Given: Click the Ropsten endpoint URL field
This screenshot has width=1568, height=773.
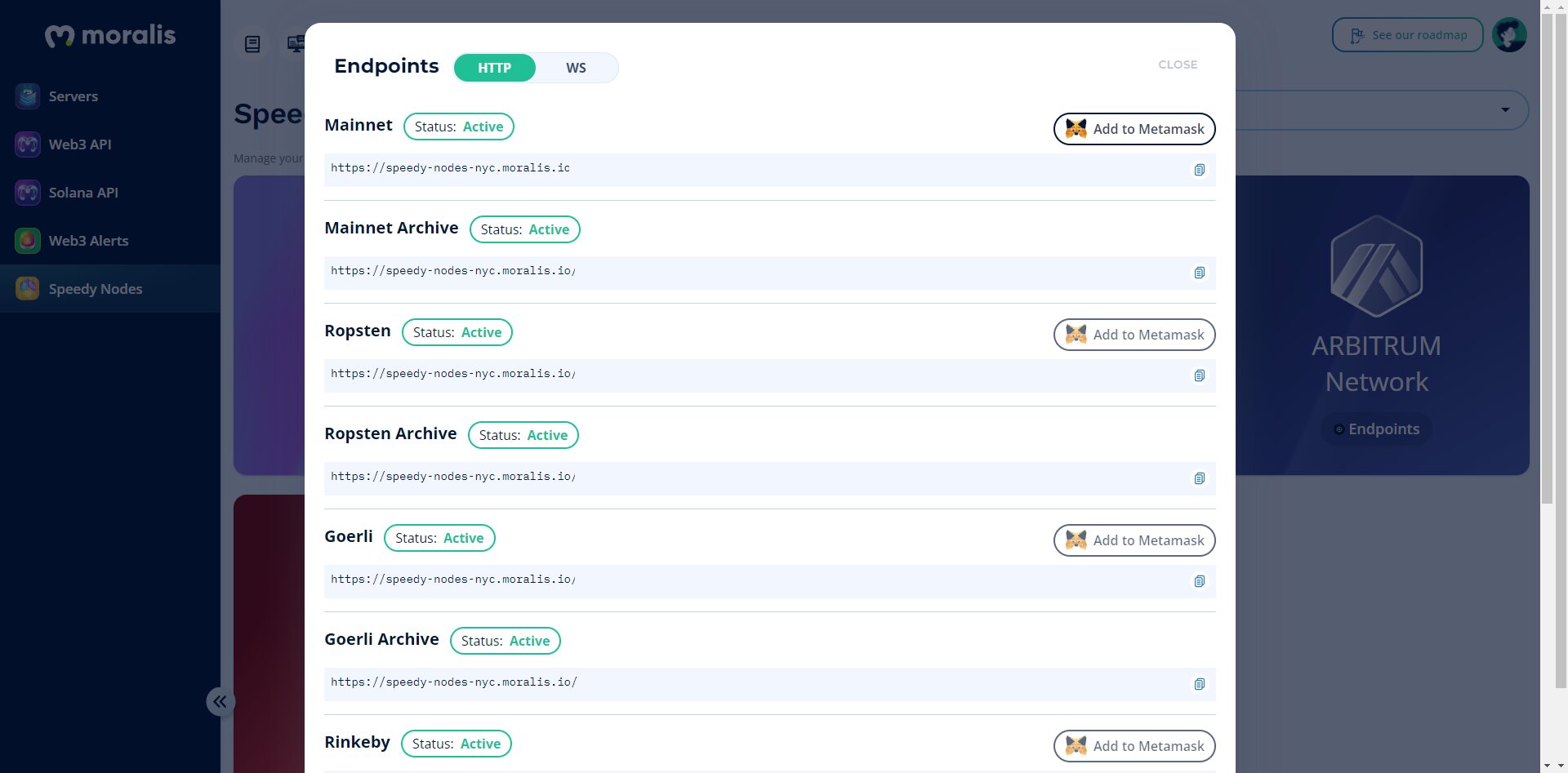Looking at the screenshot, I should point(770,375).
